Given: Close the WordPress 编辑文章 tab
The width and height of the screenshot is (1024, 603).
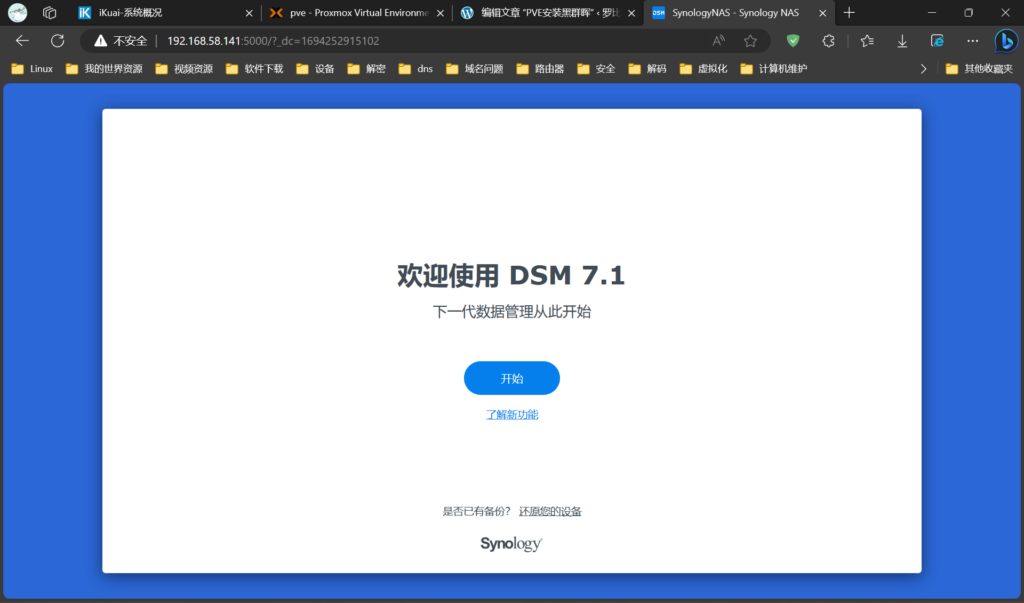Looking at the screenshot, I should coord(631,13).
